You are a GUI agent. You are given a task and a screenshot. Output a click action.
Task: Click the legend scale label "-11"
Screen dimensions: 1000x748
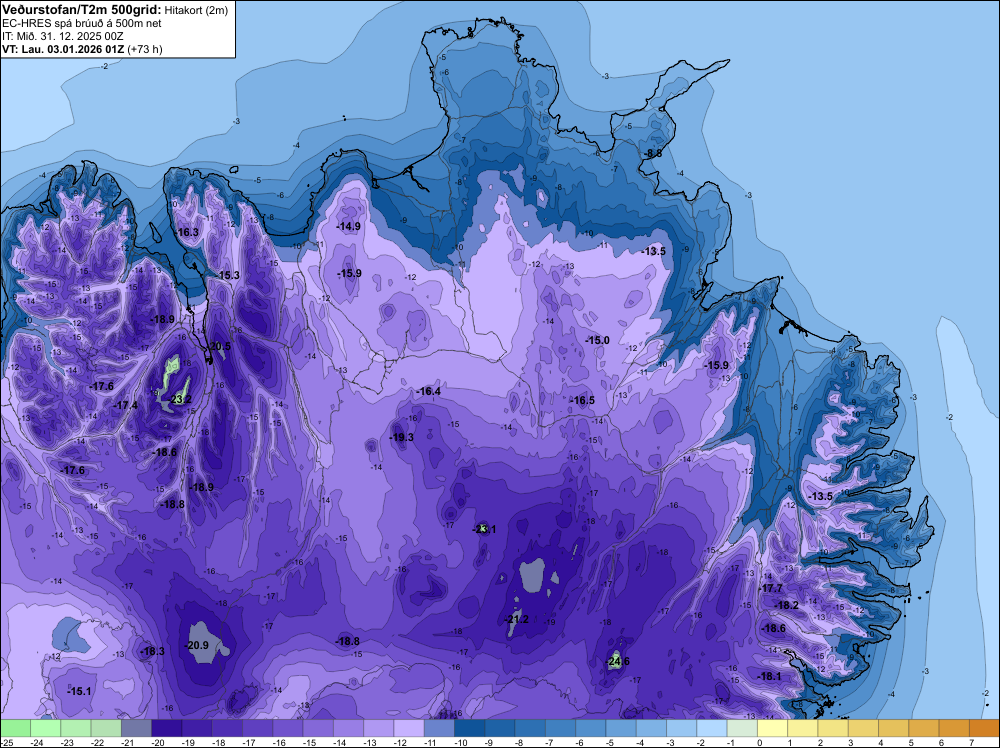tap(430, 743)
